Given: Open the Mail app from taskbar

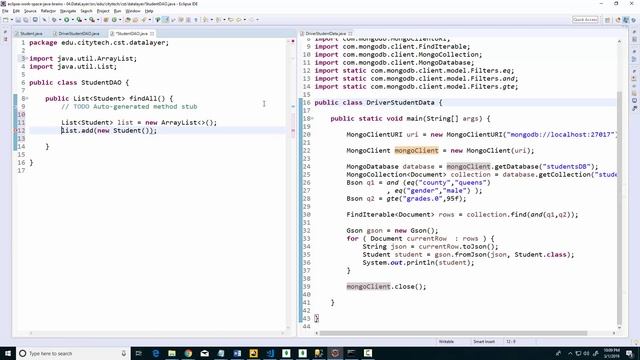Looking at the screenshot, I should [204, 353].
